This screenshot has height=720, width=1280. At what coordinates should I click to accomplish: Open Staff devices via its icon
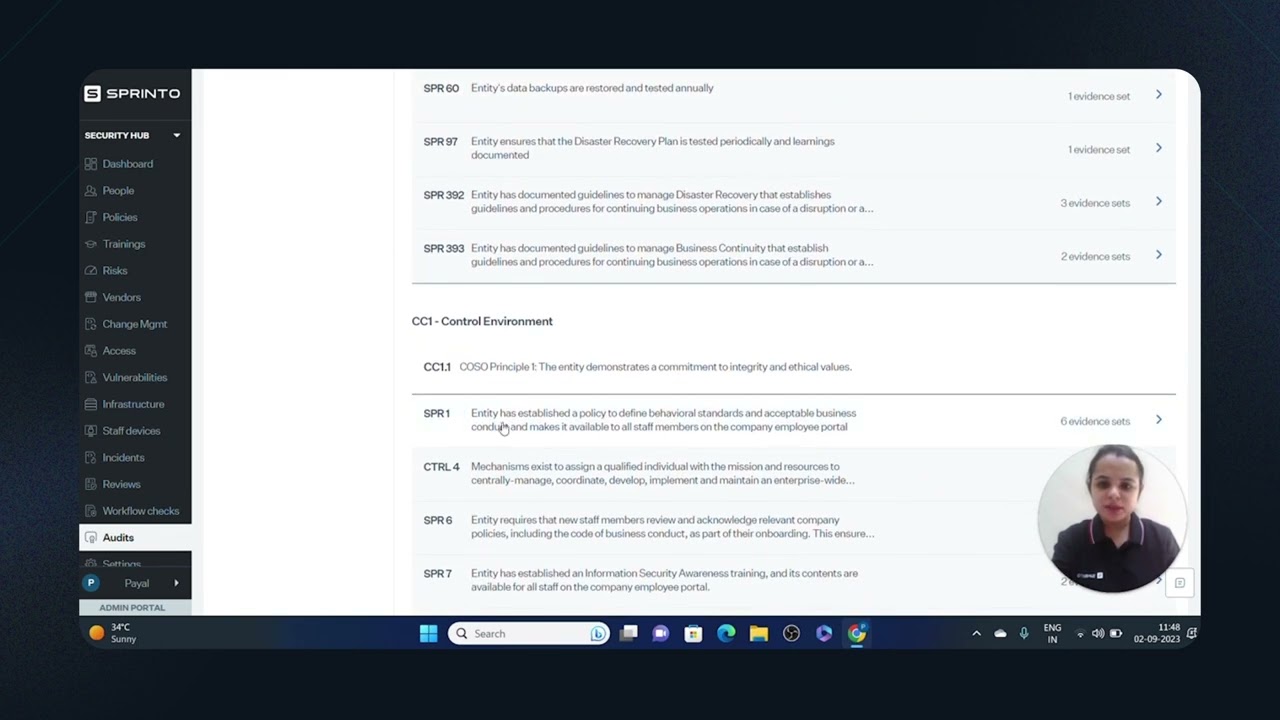coord(91,431)
